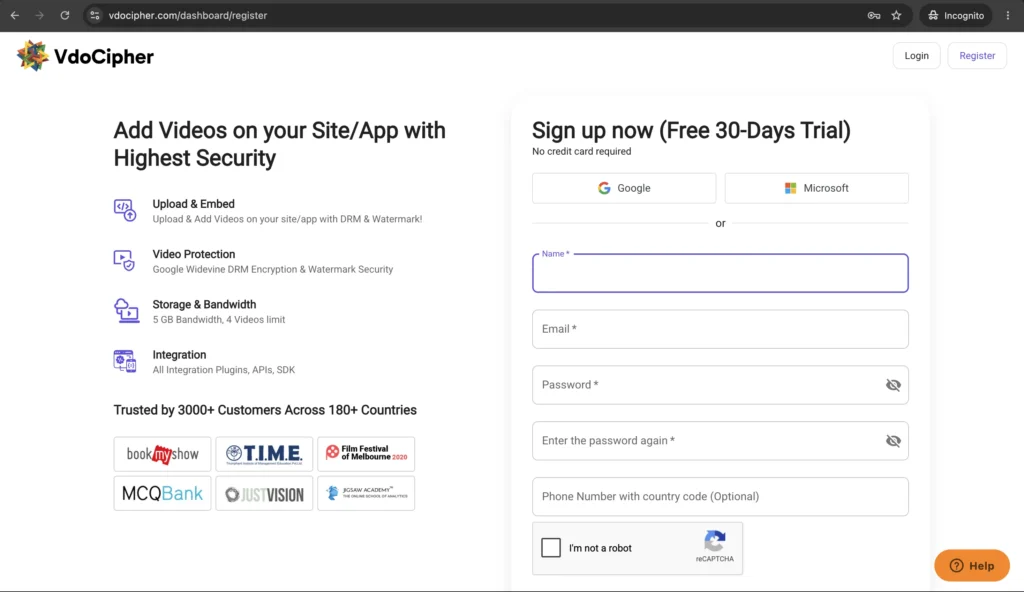Click the Trusted by 3000+ Customers heading

[x=264, y=410]
